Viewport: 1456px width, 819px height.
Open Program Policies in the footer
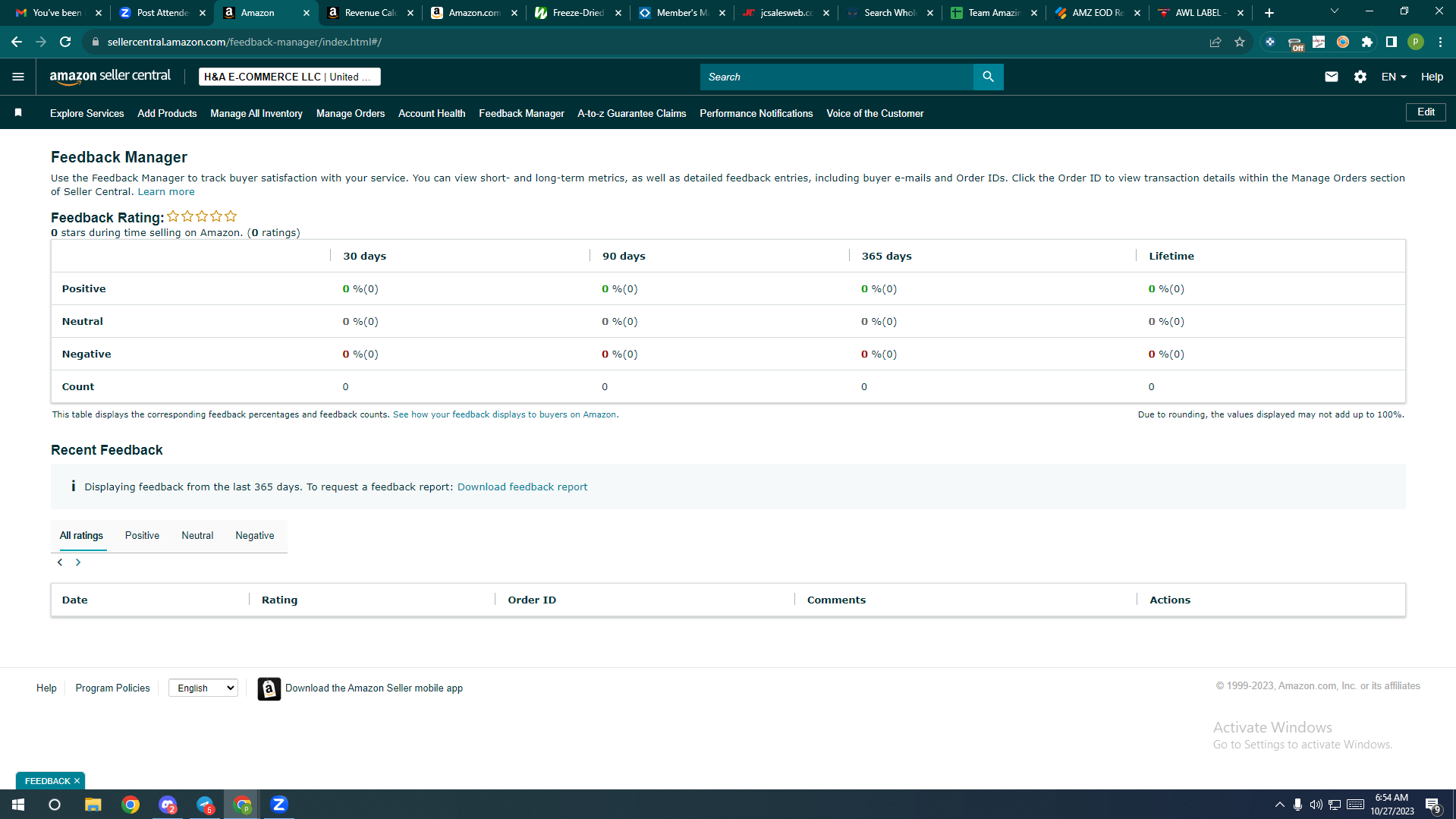click(112, 688)
